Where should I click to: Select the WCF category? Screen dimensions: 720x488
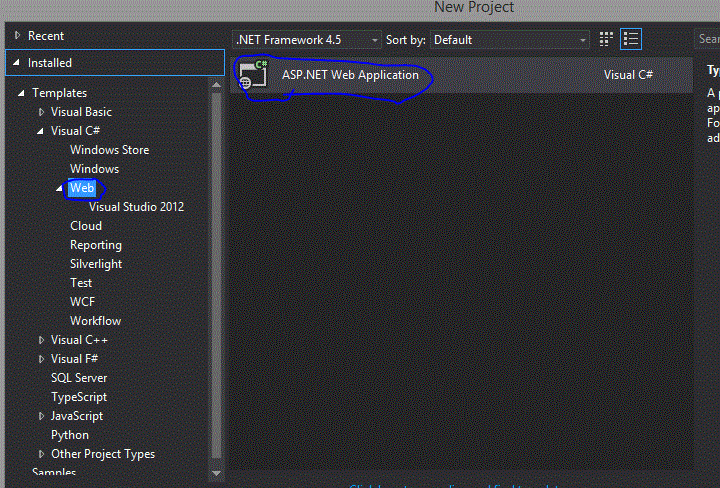click(82, 302)
